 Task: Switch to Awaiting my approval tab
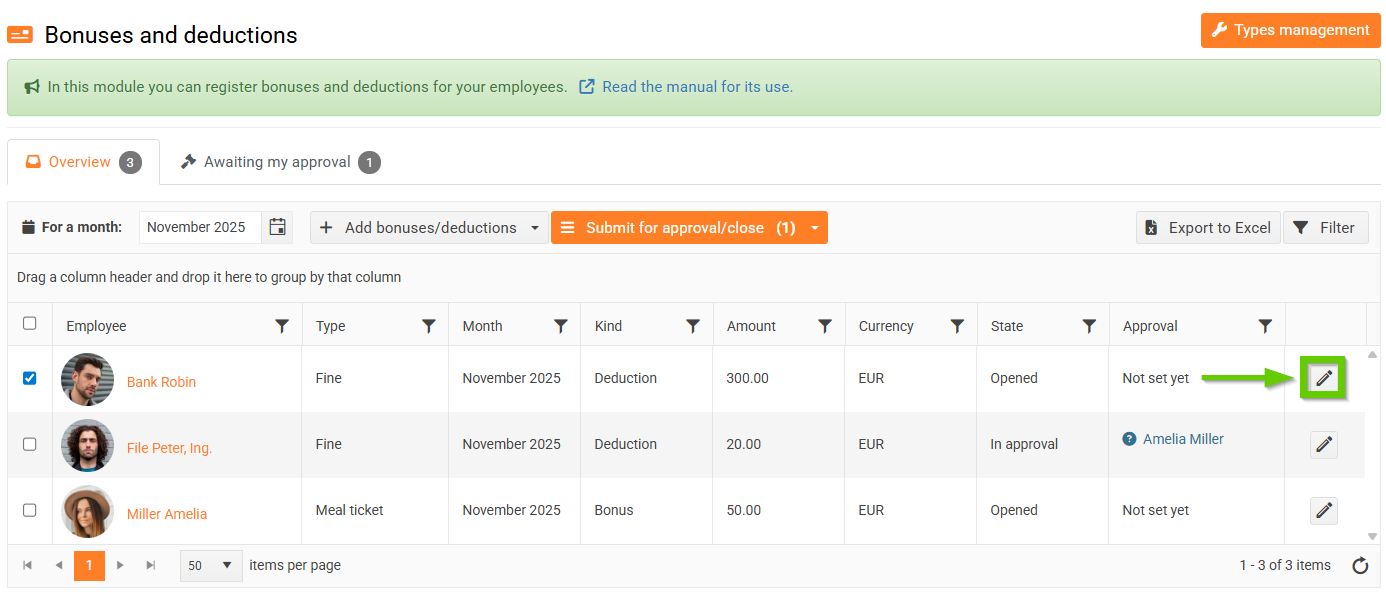[x=278, y=162]
